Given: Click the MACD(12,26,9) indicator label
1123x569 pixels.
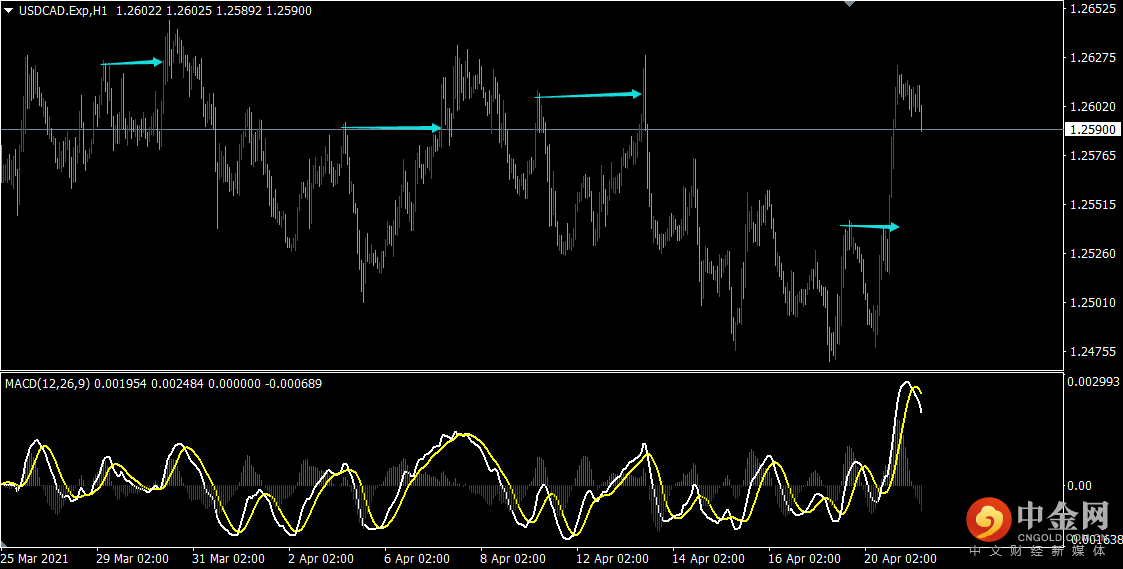Looking at the screenshot, I should point(48,384).
